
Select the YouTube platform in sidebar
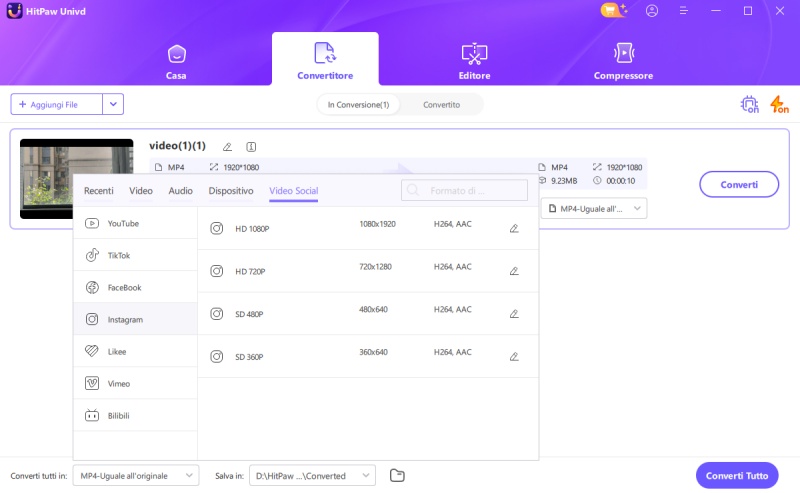pyautogui.click(x=135, y=223)
